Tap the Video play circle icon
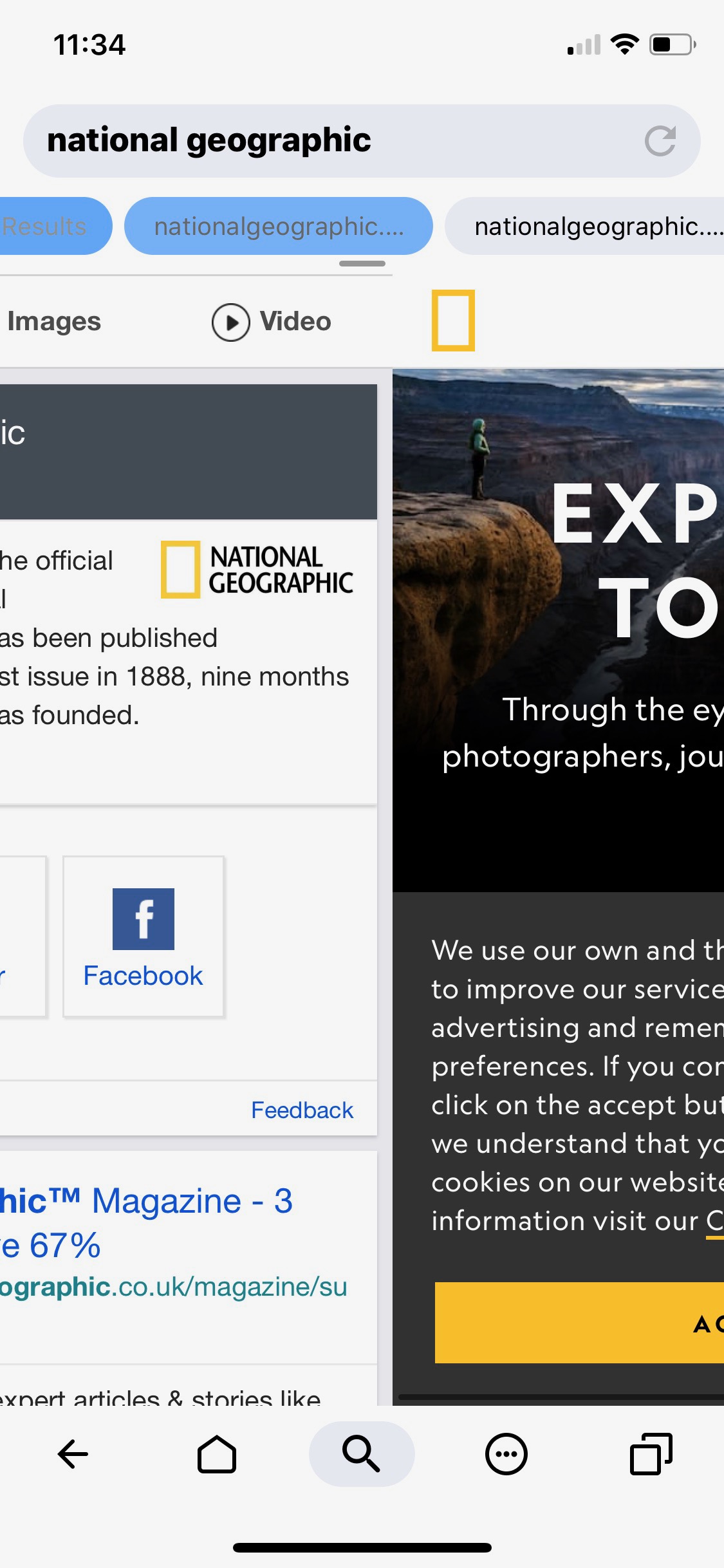 click(230, 322)
